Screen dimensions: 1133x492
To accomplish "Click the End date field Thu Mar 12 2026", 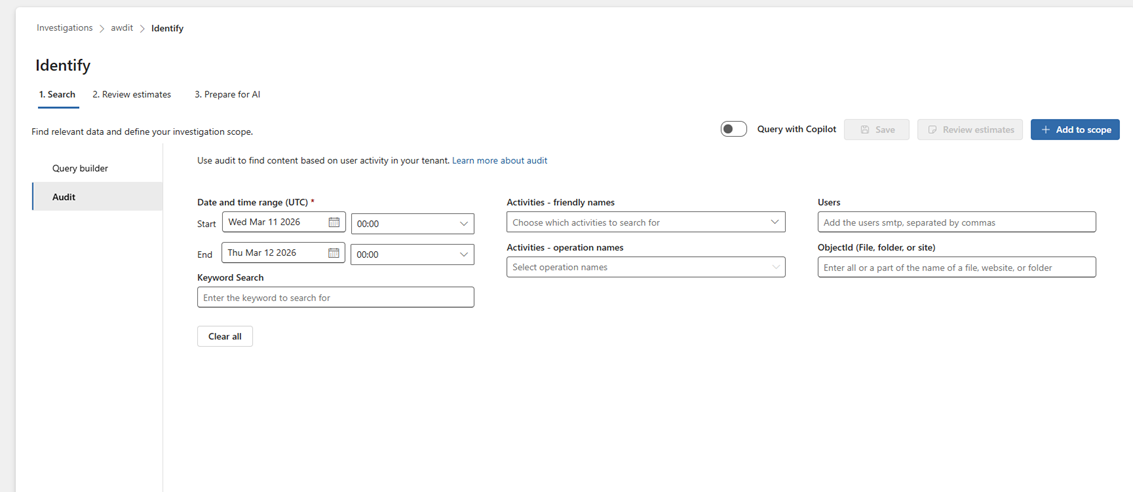I will 284,253.
